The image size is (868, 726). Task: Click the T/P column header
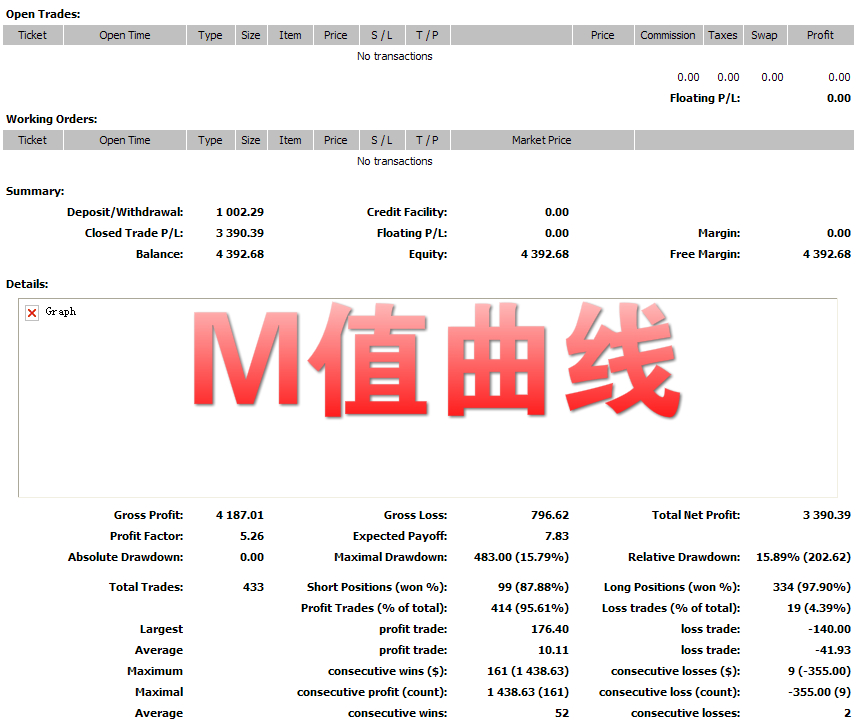pos(427,34)
